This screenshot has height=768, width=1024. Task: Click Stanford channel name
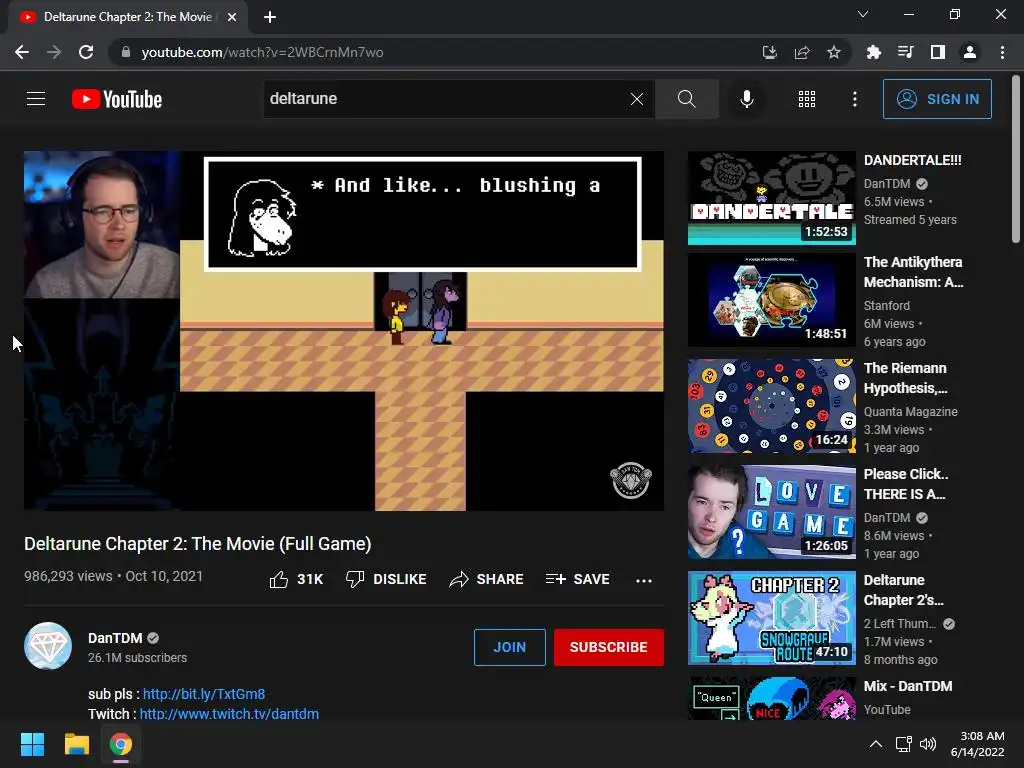click(x=886, y=306)
